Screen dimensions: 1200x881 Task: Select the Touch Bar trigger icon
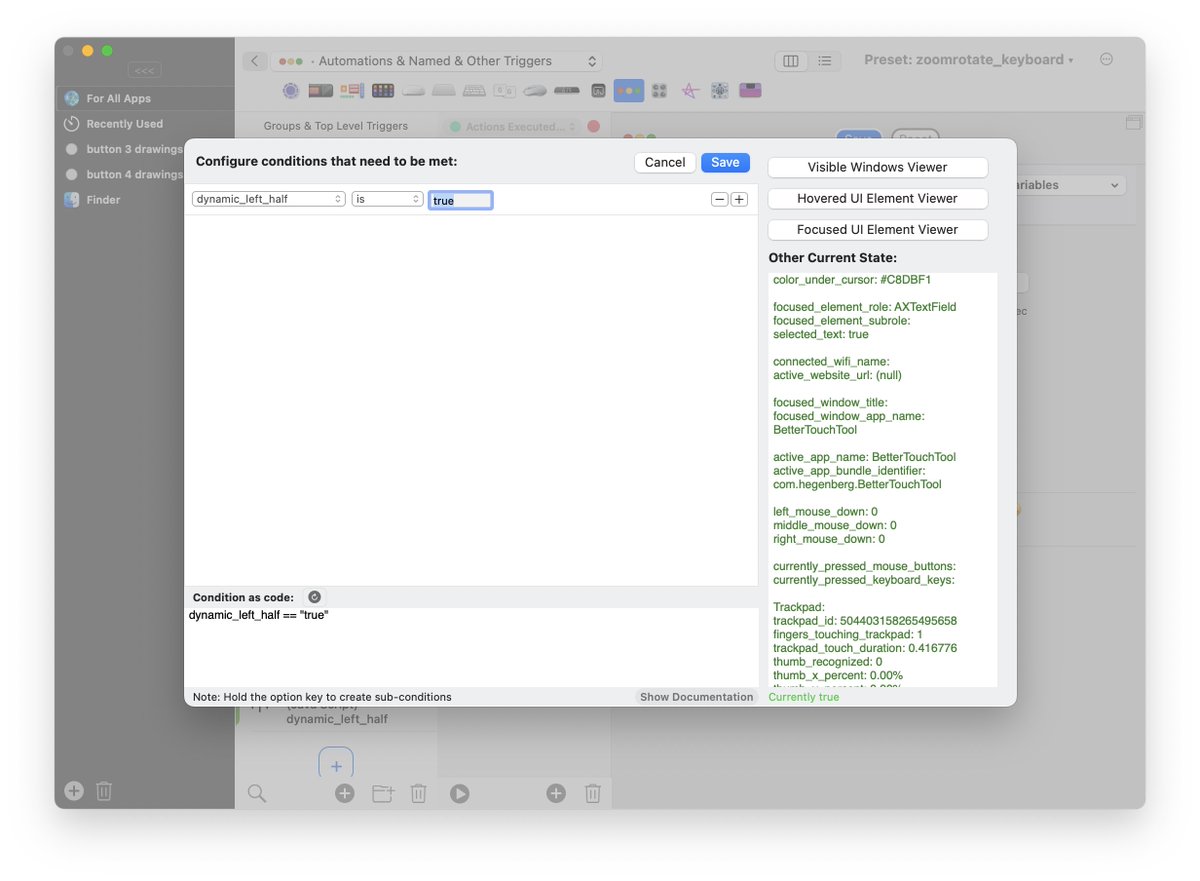pos(321,90)
